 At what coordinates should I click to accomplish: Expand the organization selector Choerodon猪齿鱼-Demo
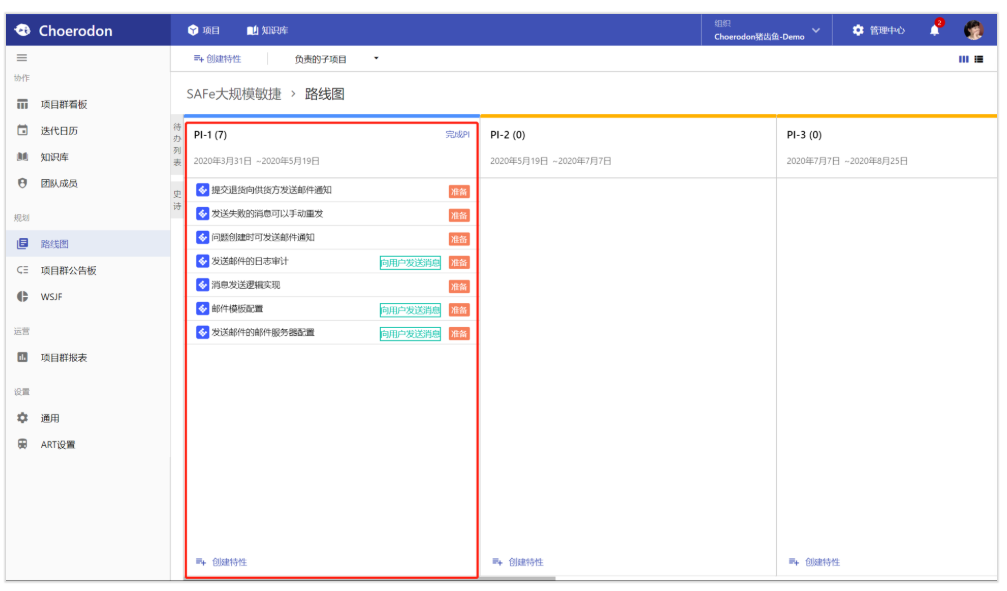766,31
